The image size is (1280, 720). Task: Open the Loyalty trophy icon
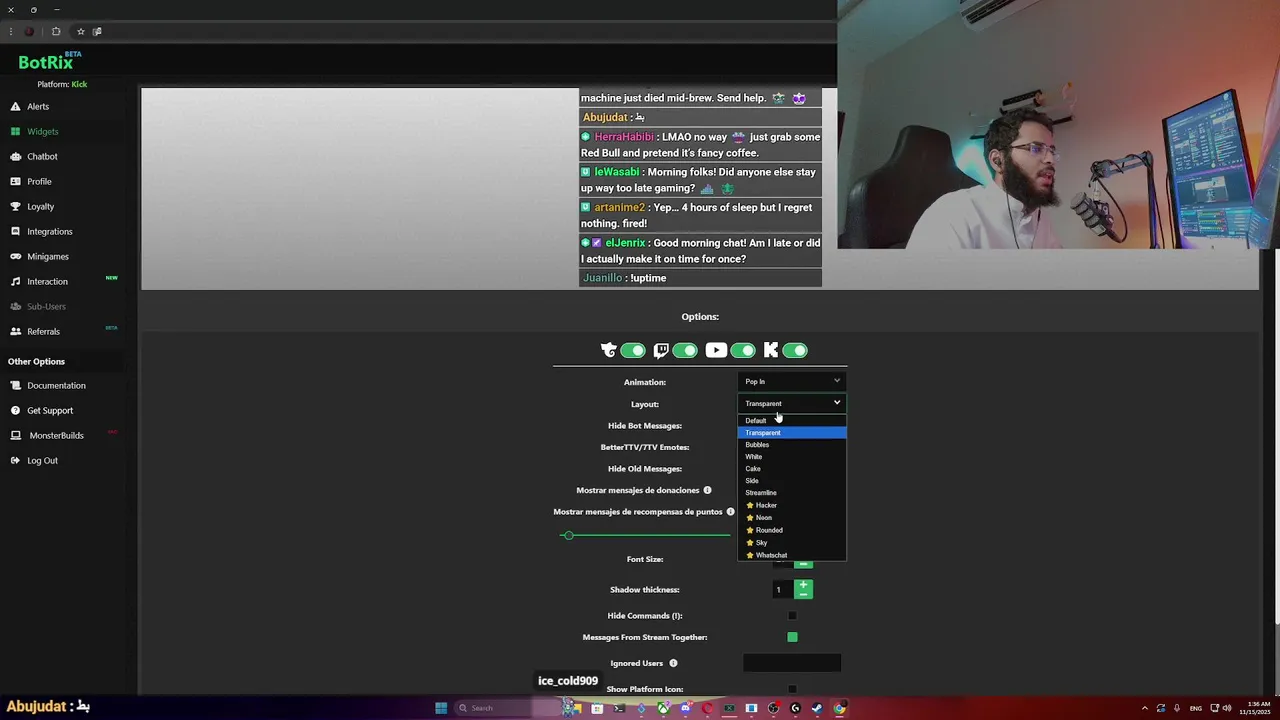(x=16, y=206)
